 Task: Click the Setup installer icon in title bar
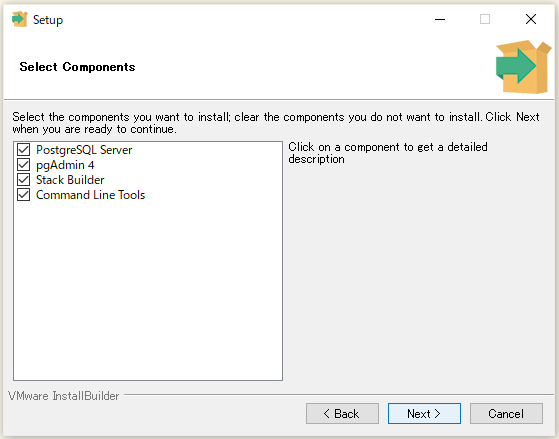[19, 19]
